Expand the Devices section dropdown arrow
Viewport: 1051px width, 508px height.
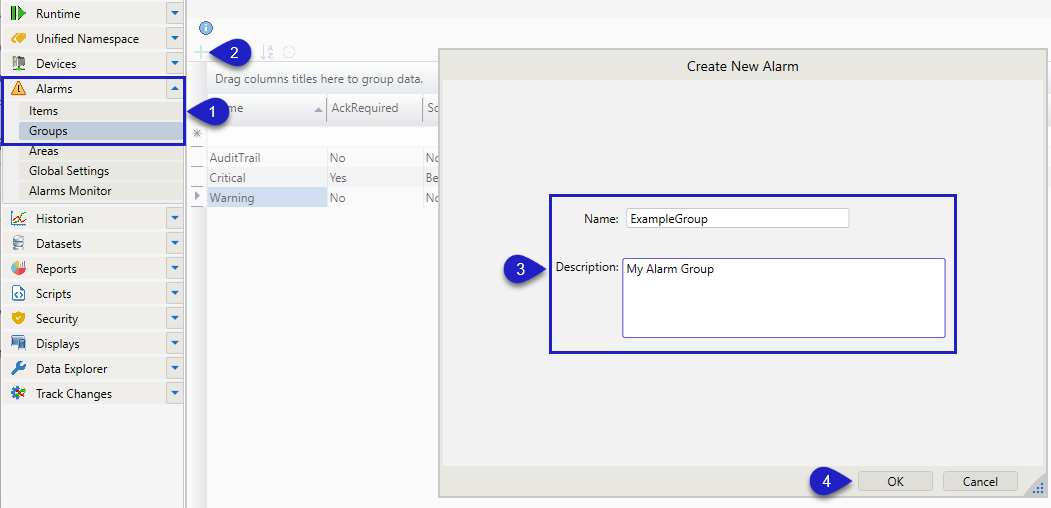point(175,64)
